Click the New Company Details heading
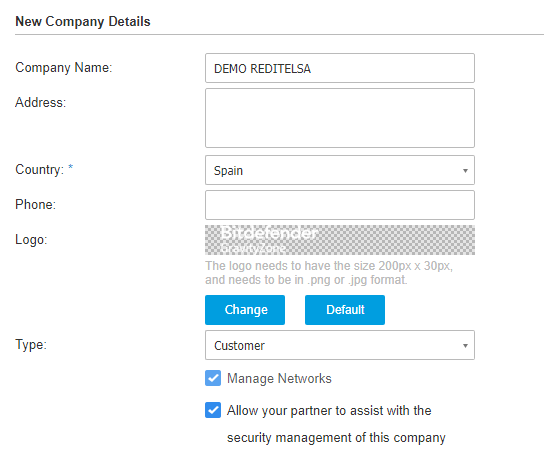This screenshot has width=544, height=460. click(83, 22)
